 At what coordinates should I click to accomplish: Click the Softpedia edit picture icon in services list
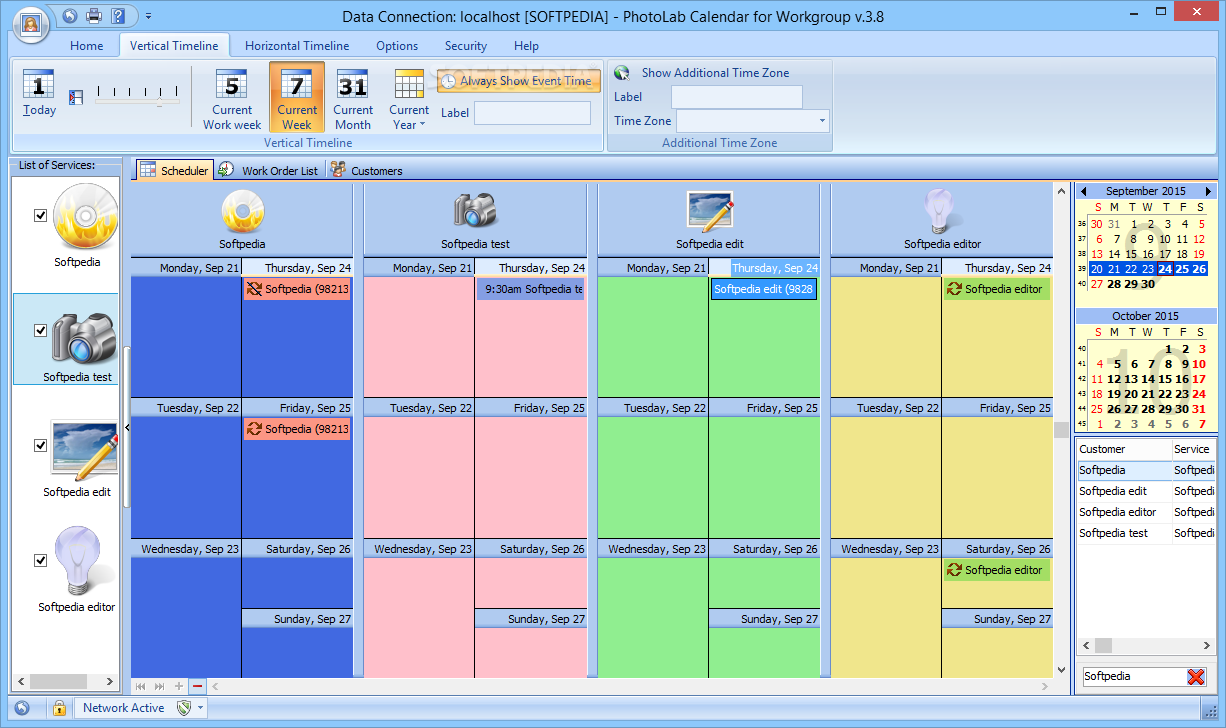click(x=85, y=451)
